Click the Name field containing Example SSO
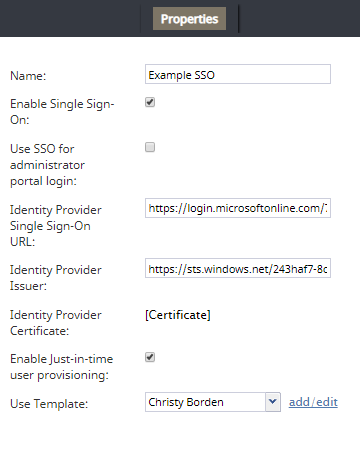360x449 pixels. tap(238, 74)
